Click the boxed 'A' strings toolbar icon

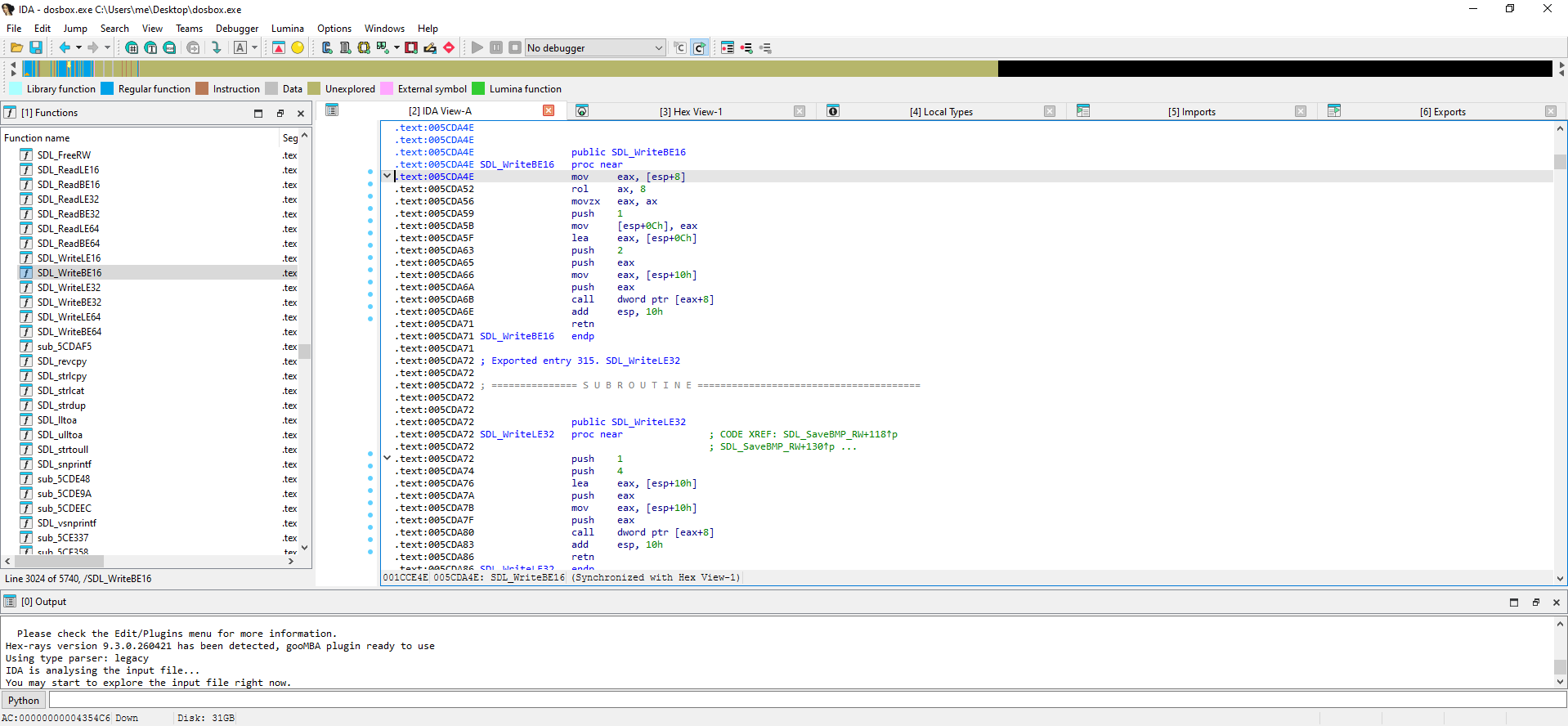240,47
